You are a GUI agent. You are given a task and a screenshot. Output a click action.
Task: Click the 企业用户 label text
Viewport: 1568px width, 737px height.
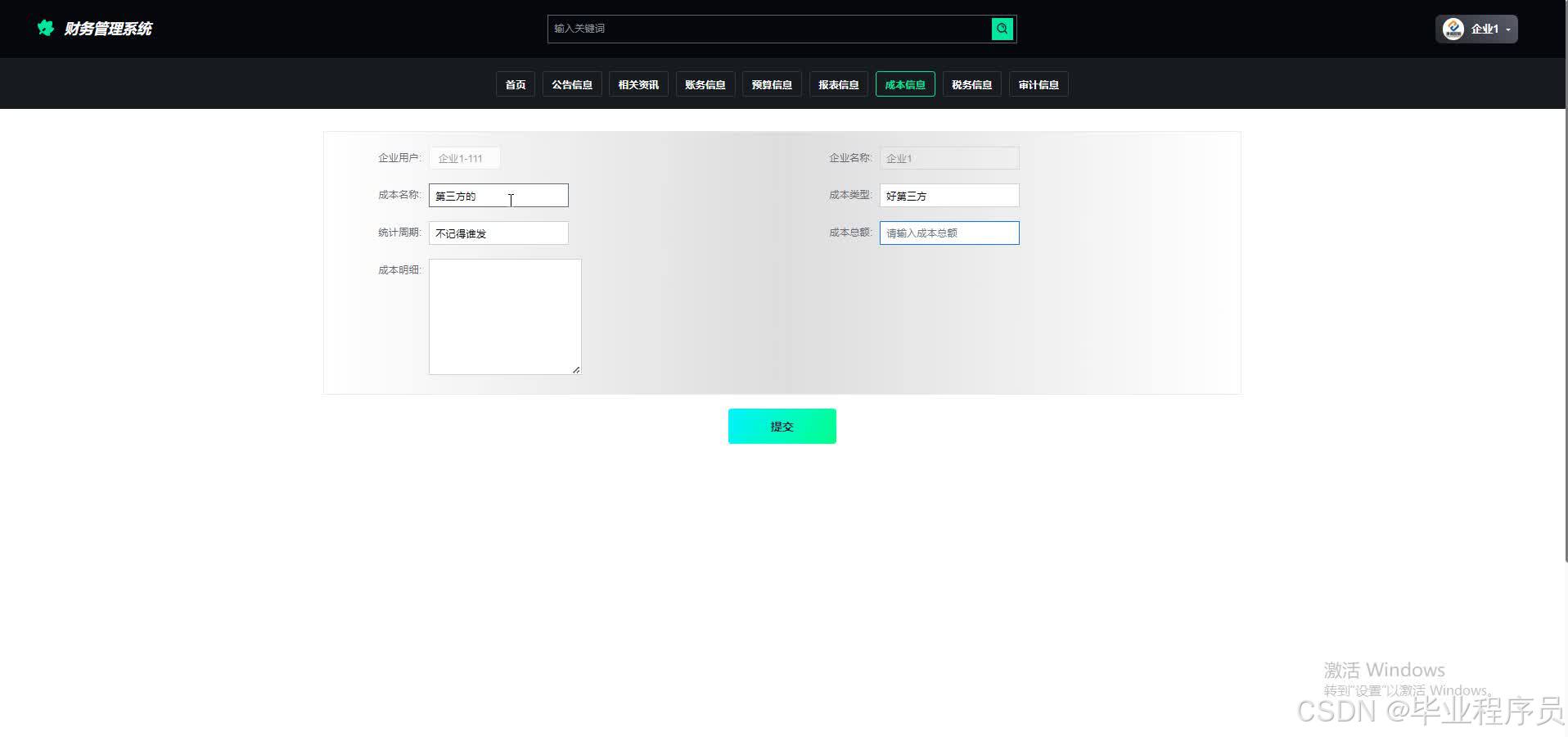(399, 157)
